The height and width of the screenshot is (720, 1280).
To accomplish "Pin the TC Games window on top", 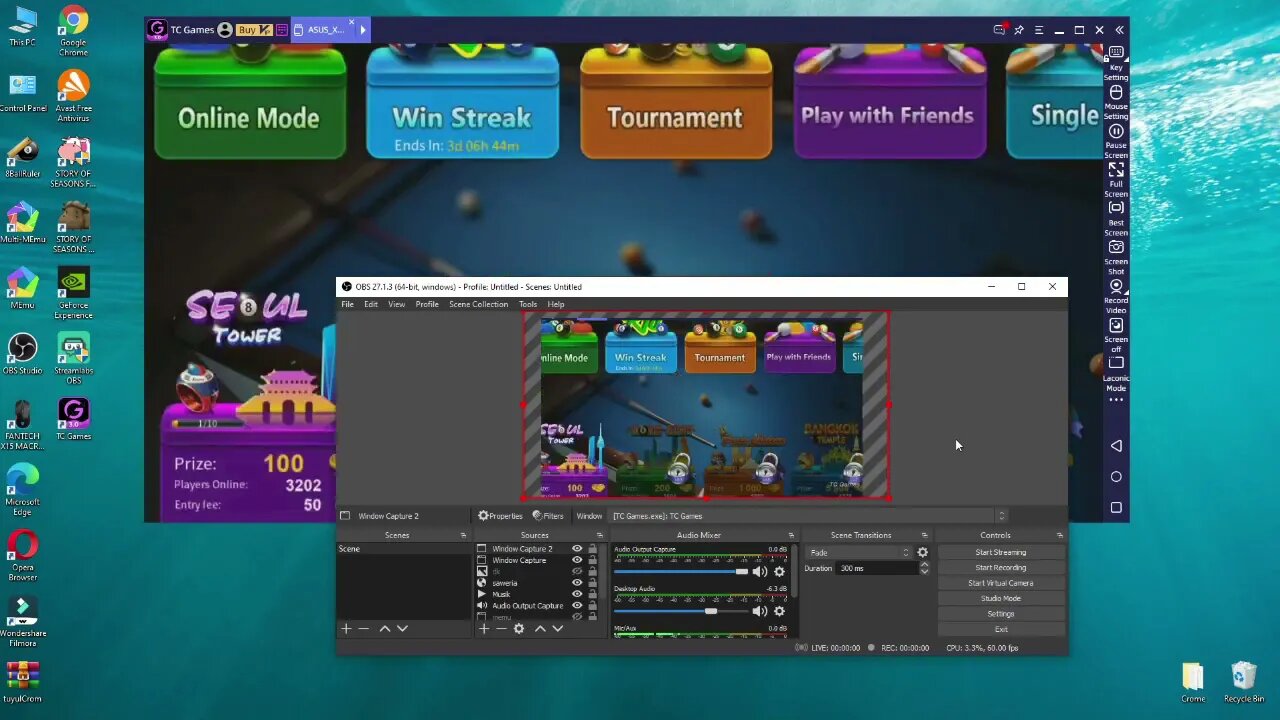I will pyautogui.click(x=1019, y=30).
